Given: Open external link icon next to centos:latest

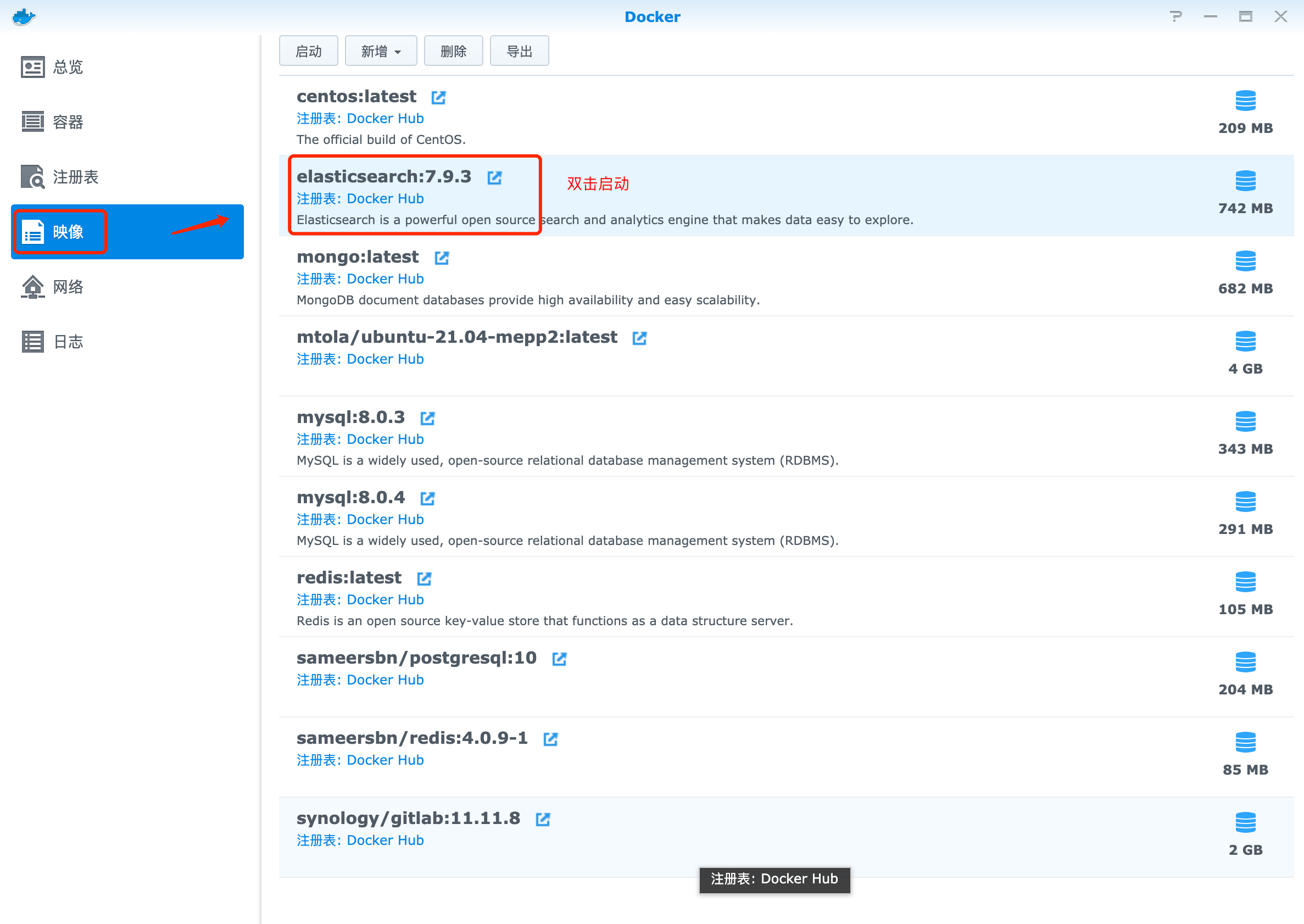Looking at the screenshot, I should point(438,97).
